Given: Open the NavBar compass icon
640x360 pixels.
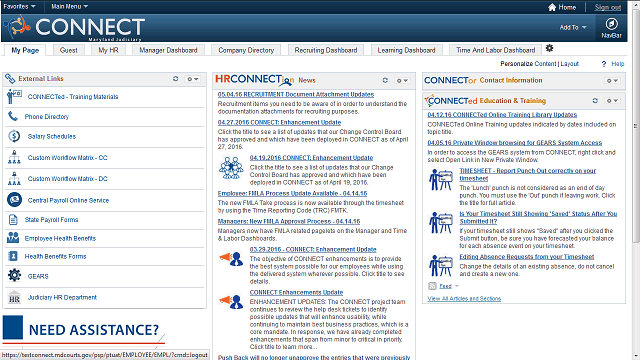Looking at the screenshot, I should tap(611, 24).
